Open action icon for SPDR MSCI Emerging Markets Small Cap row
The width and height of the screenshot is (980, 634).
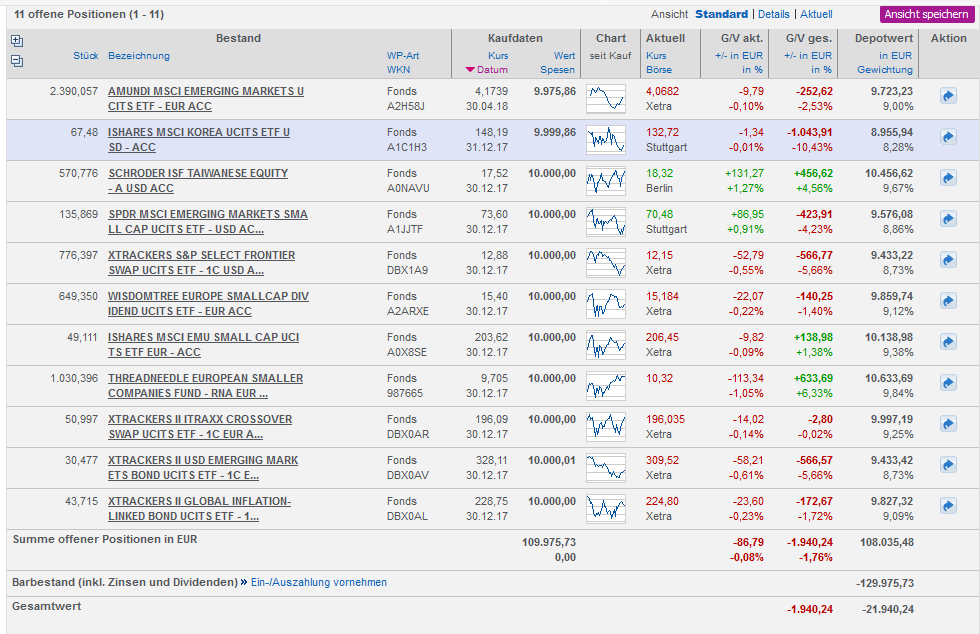coord(948,219)
